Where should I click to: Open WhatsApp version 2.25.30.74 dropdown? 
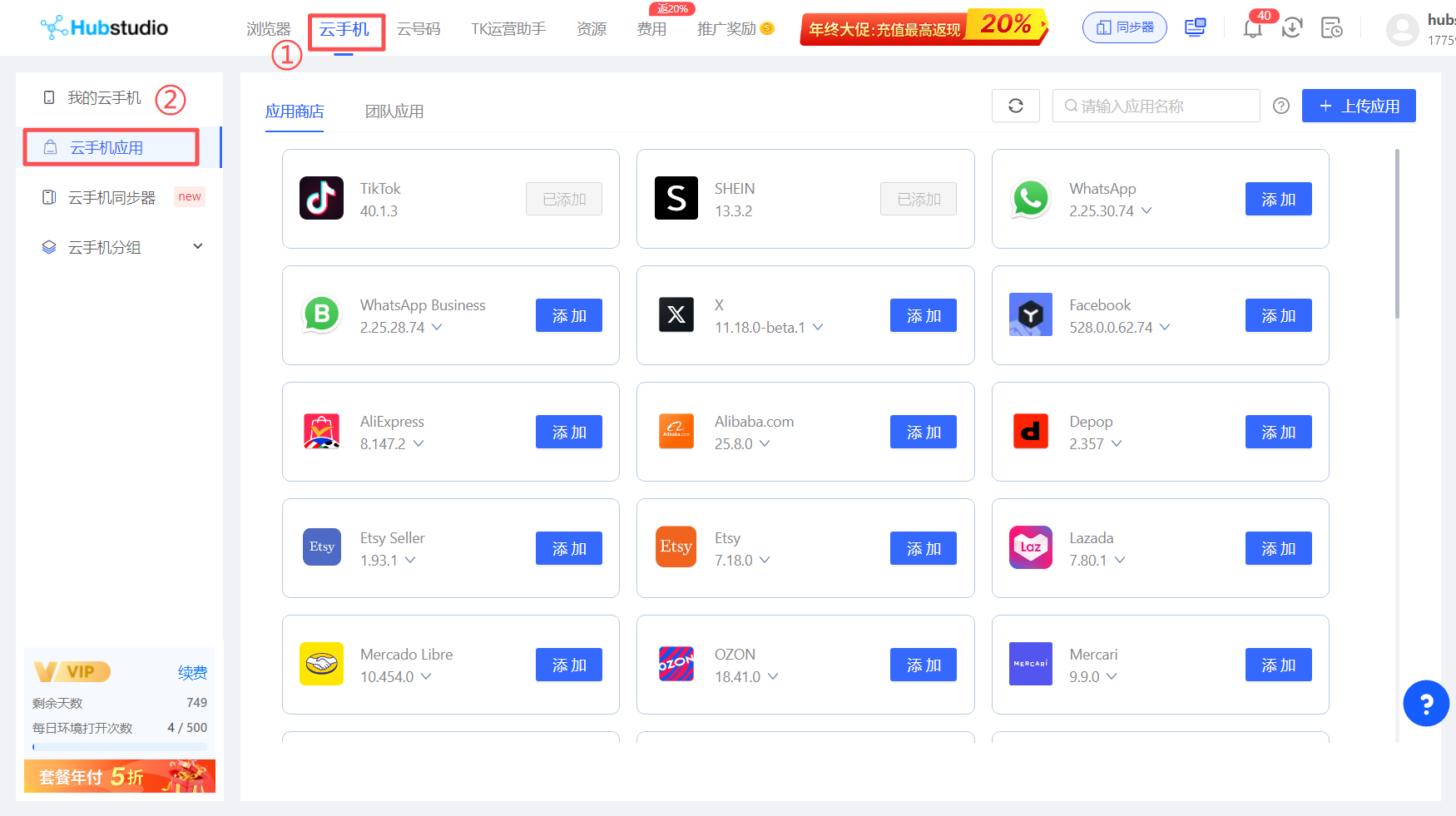(x=1146, y=210)
